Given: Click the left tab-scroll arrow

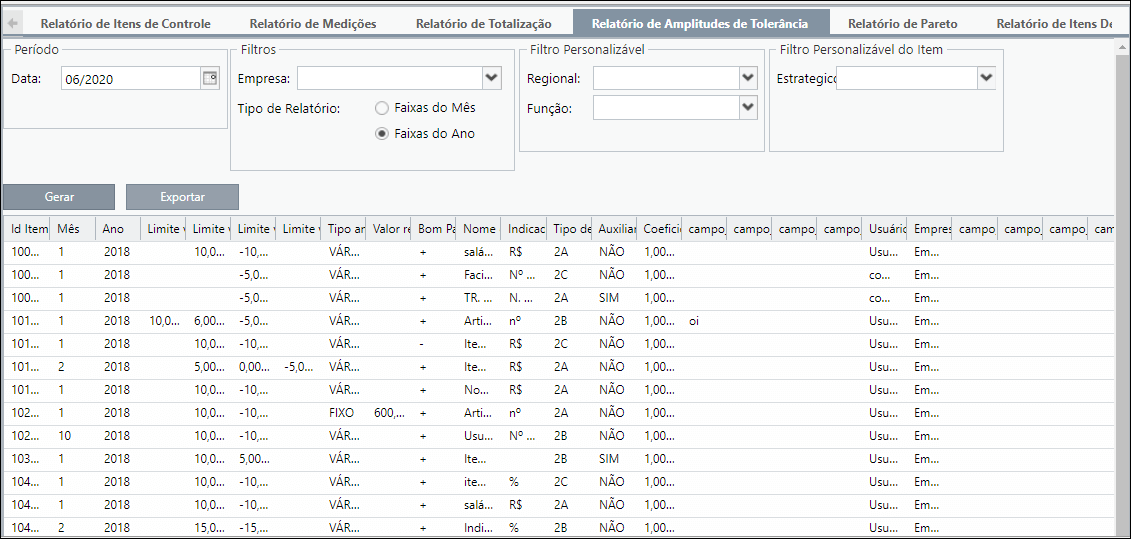Looking at the screenshot, I should point(13,23).
